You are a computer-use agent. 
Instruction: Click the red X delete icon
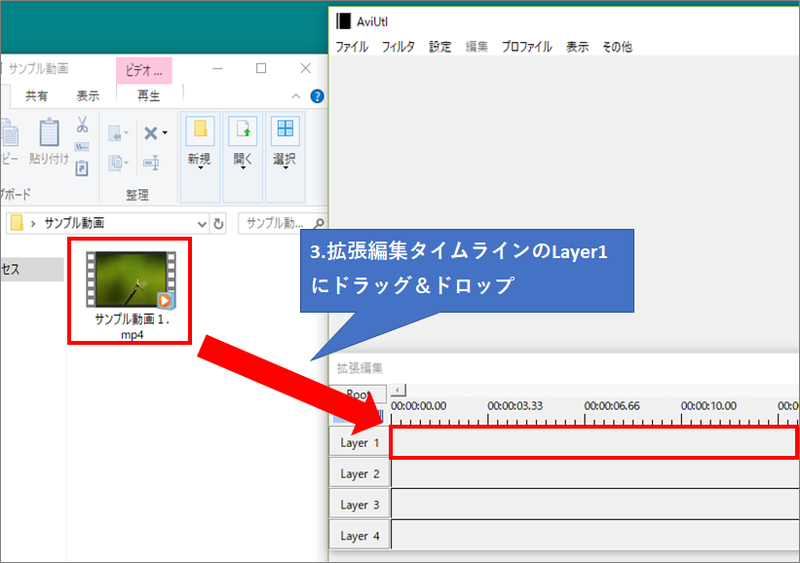tap(151, 133)
